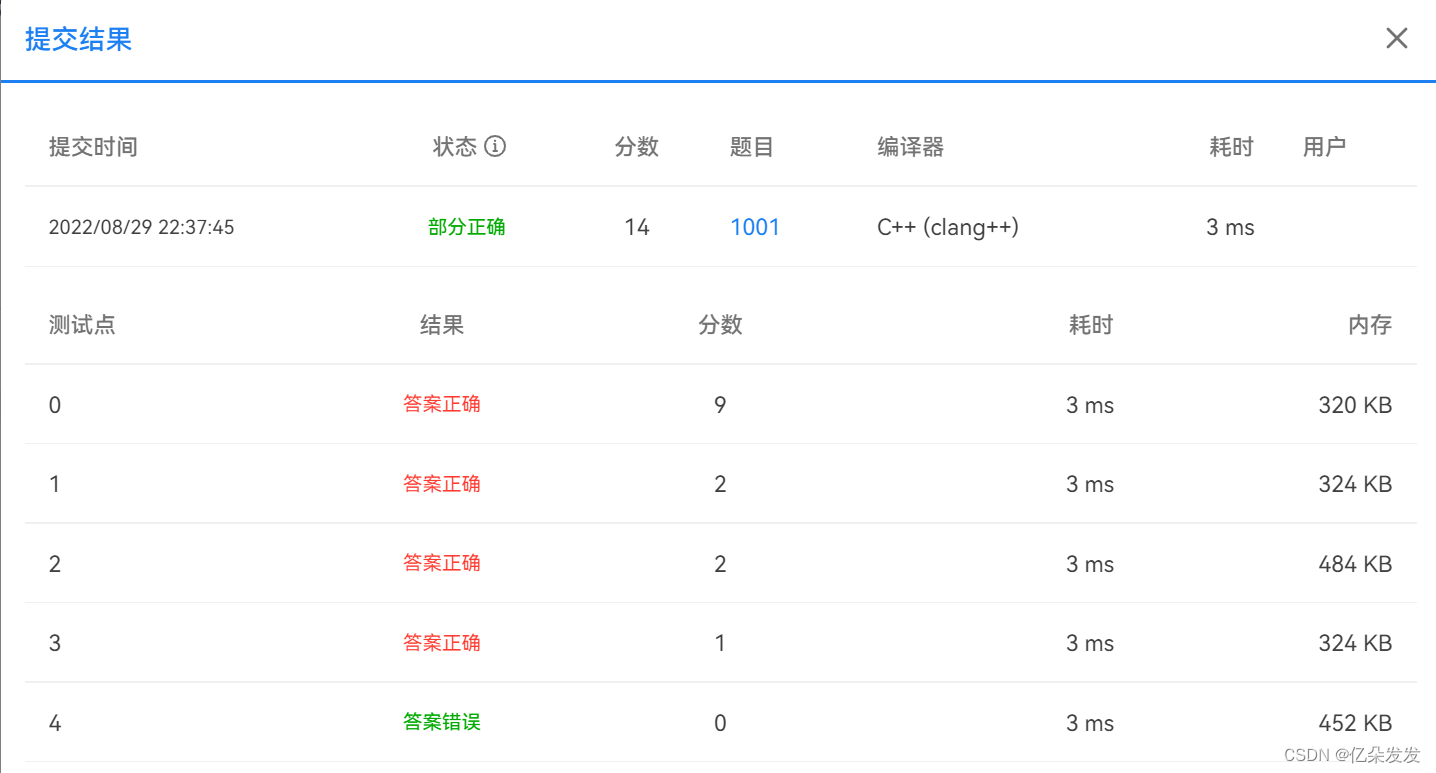Click the compiler C++ (clang++) text

pos(948,227)
